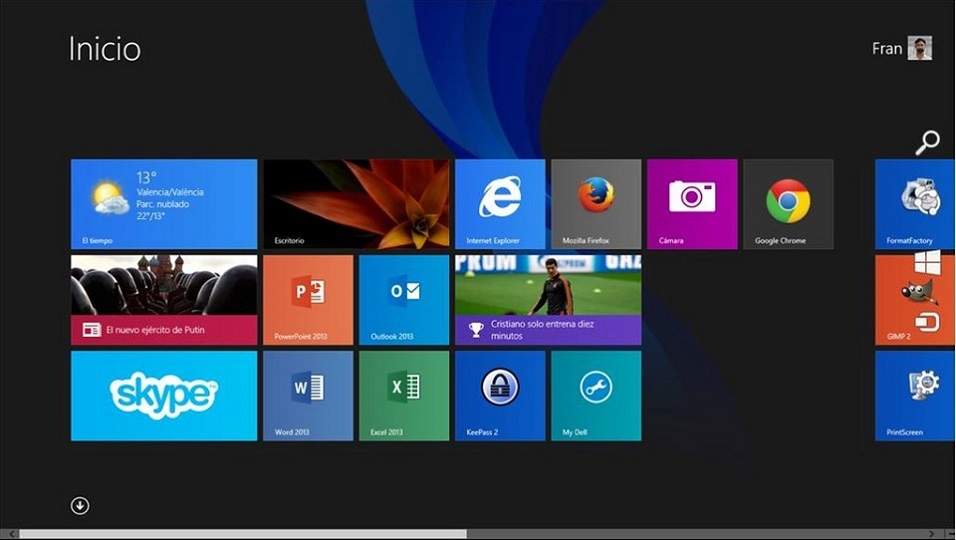Viewport: 956px width, 540px height.
Task: Open the El tiempo weather tile
Action: point(164,204)
